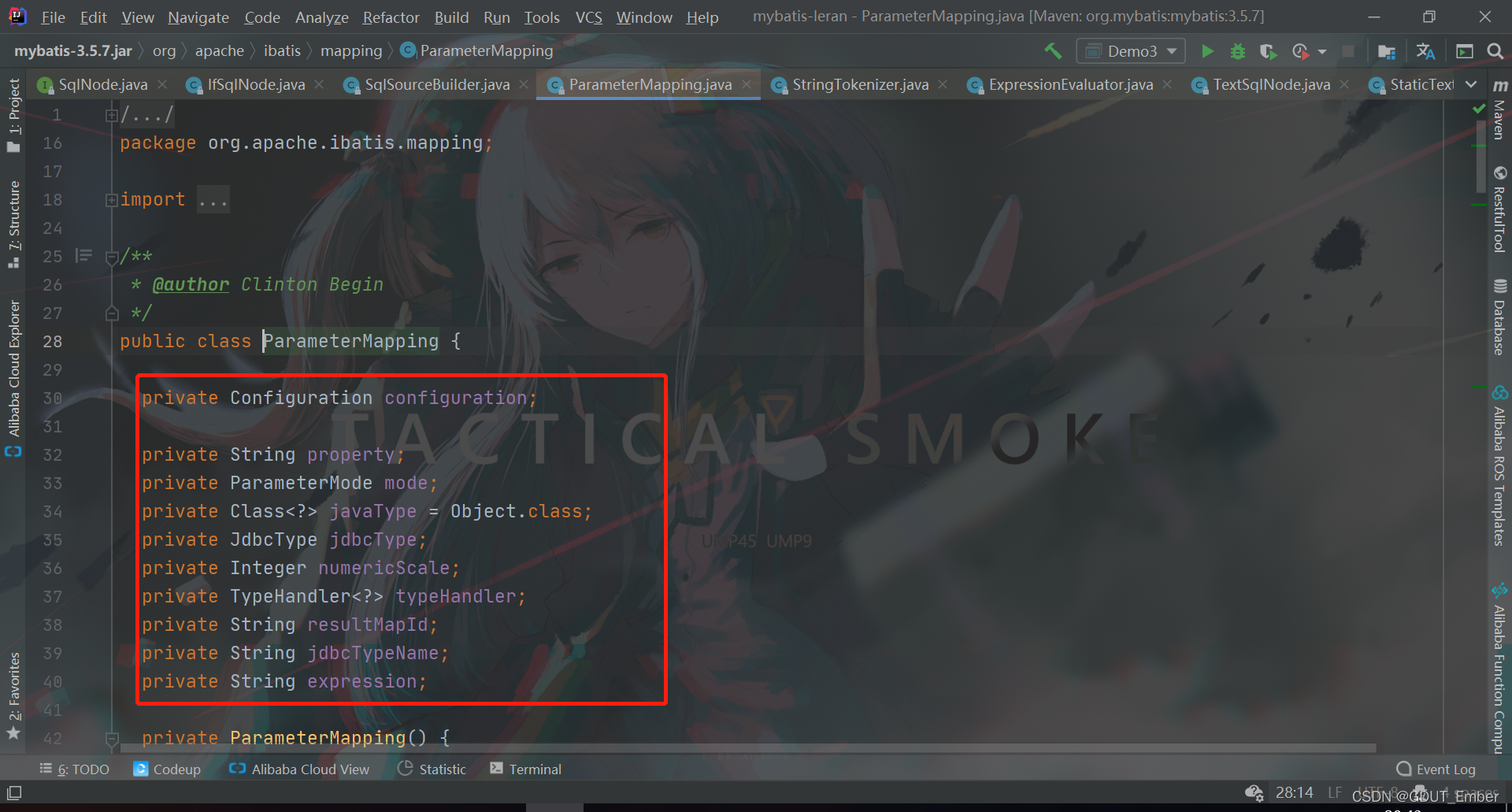Click the ParameterMapping breadcrumb item

pyautogui.click(x=477, y=51)
